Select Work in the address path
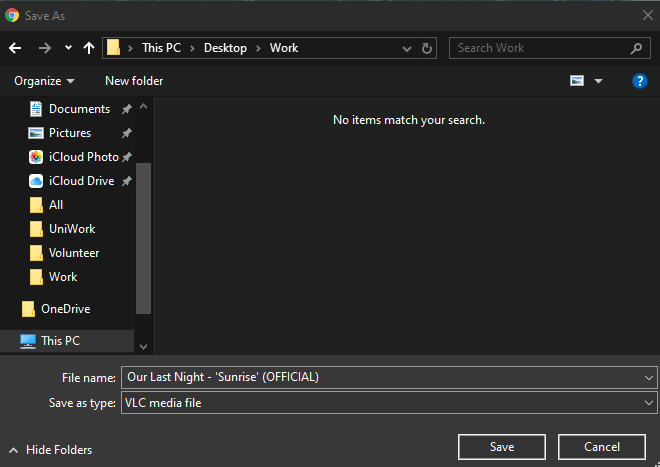660x467 pixels. (284, 48)
